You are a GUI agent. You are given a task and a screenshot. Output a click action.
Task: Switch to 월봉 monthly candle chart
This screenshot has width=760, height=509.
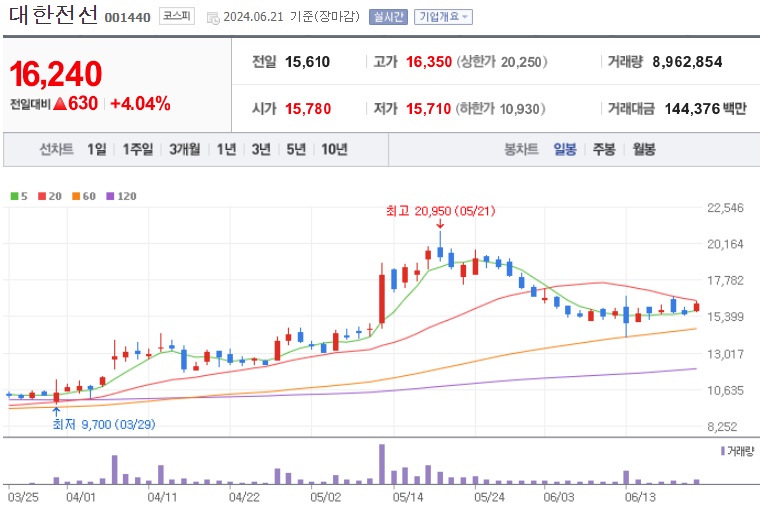[x=644, y=149]
